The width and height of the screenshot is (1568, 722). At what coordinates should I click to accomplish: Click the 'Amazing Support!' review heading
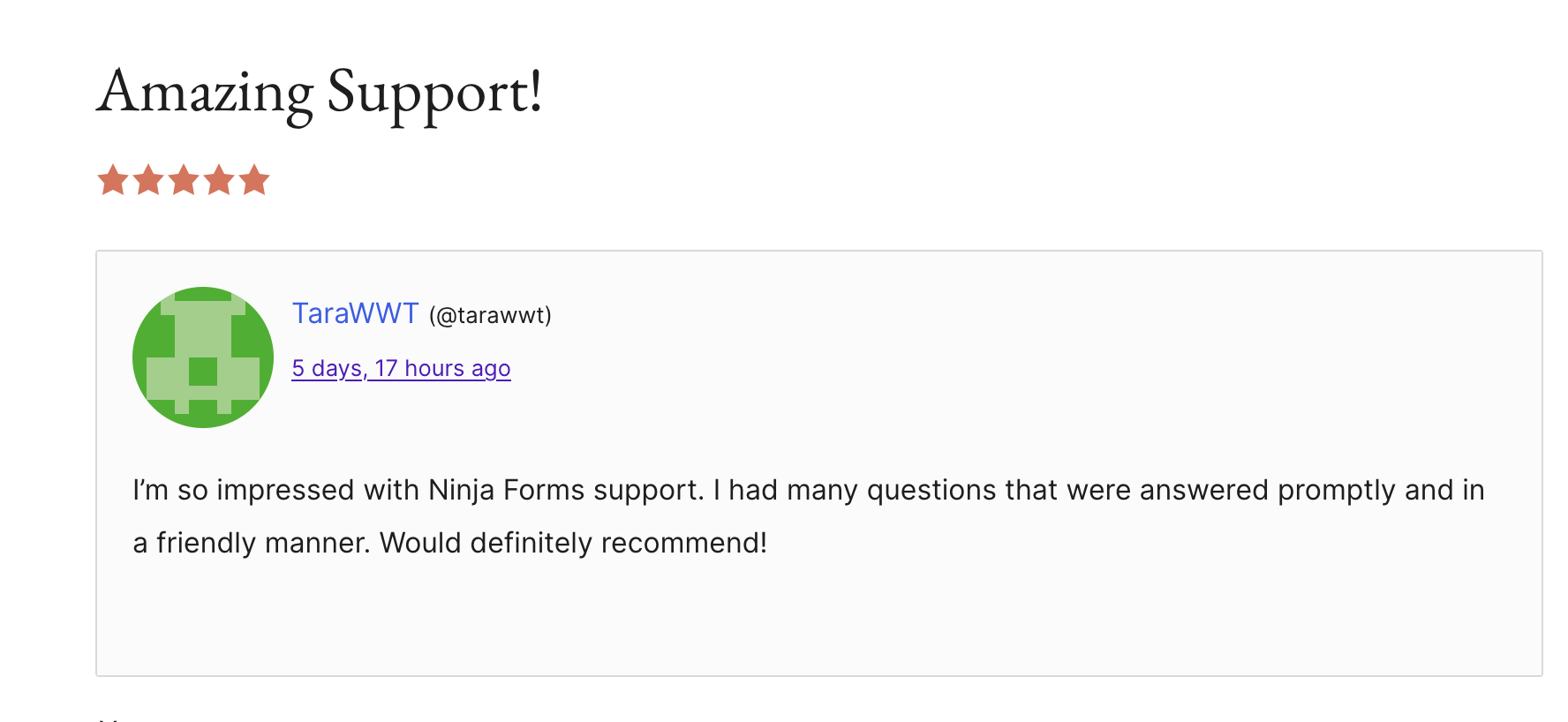pos(319,92)
